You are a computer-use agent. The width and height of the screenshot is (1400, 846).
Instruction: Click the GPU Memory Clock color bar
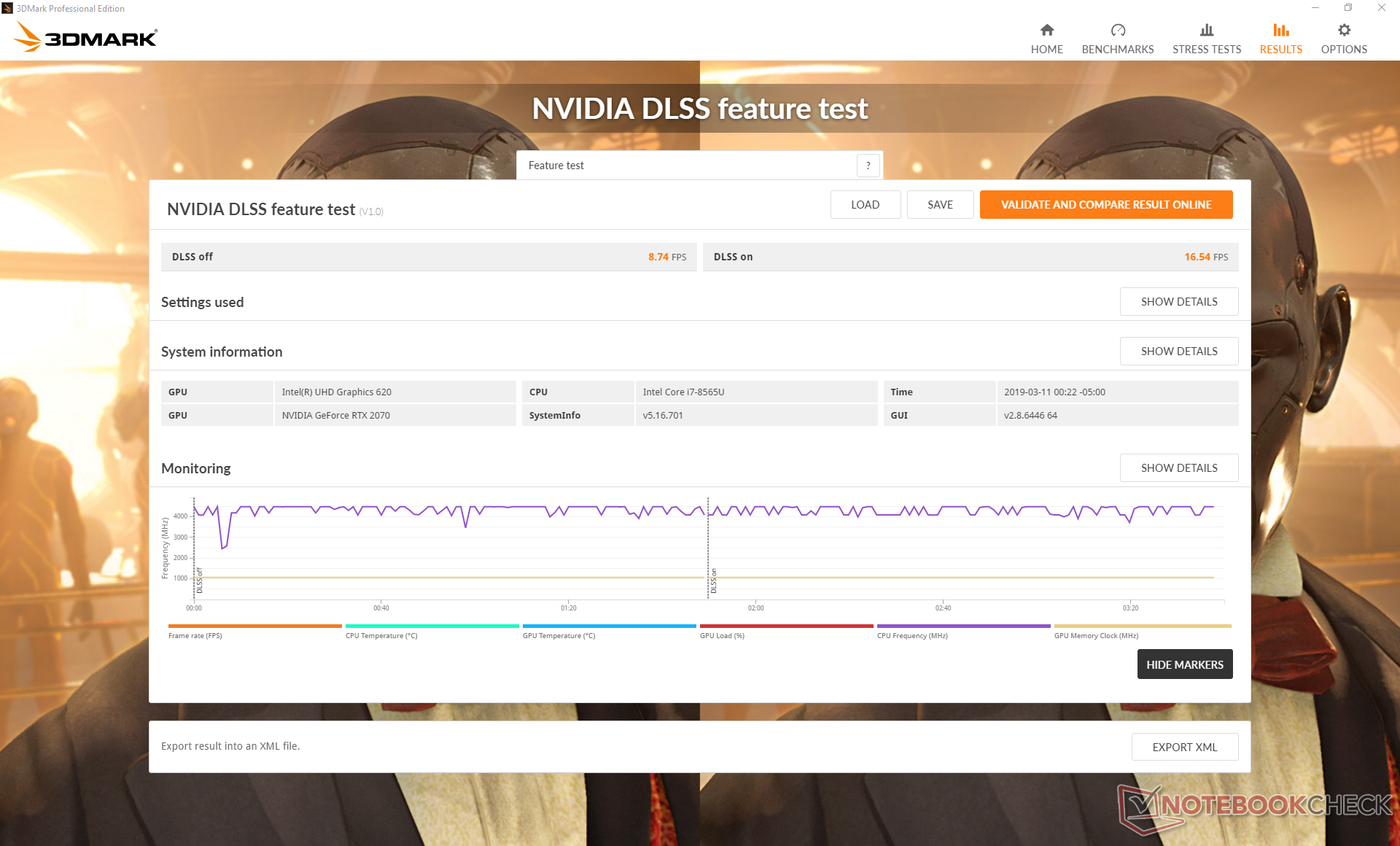(1142, 626)
